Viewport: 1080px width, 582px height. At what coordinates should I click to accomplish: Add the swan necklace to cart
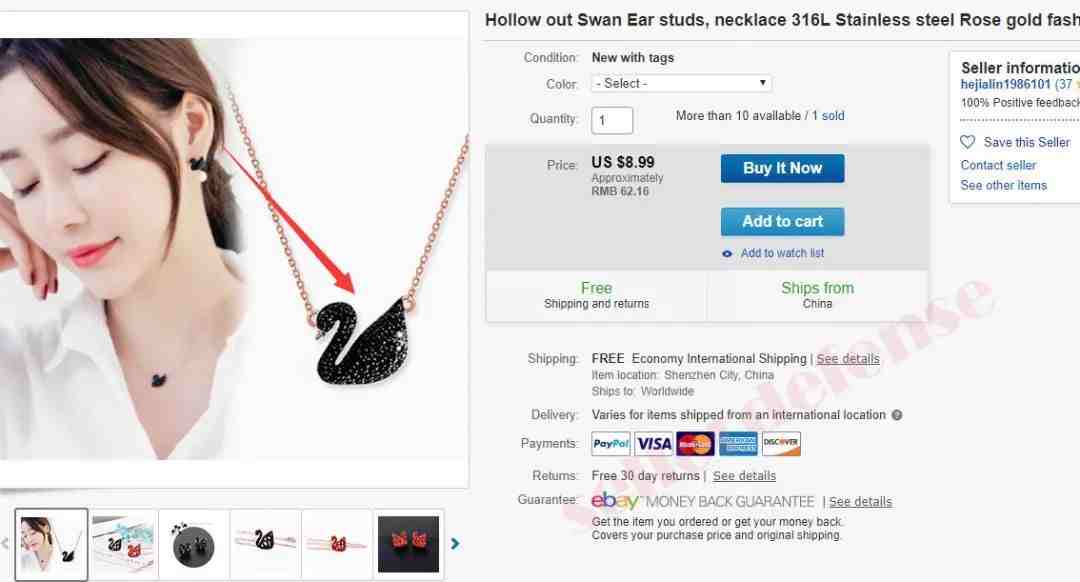point(782,222)
